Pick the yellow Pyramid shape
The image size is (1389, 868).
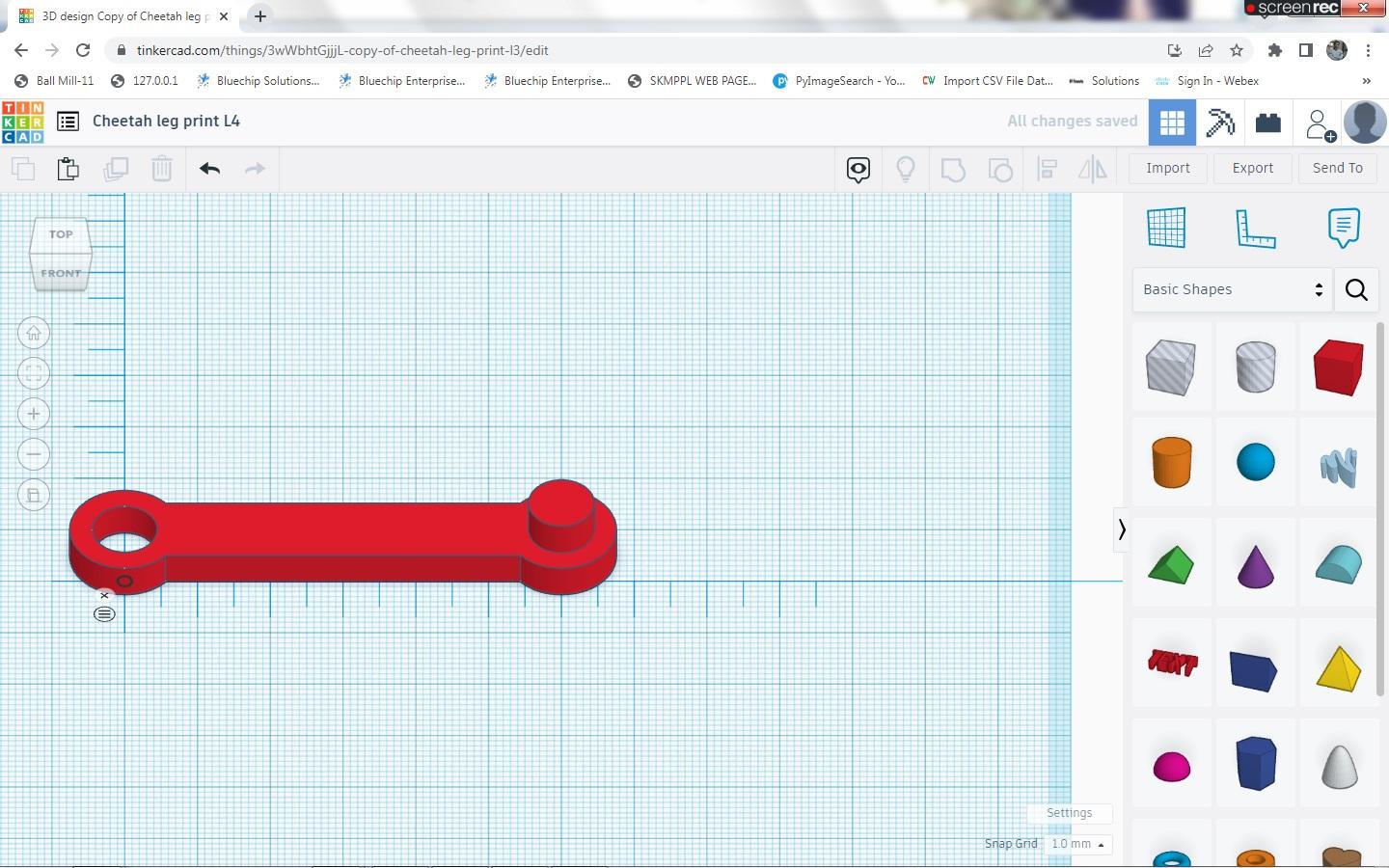(x=1339, y=667)
